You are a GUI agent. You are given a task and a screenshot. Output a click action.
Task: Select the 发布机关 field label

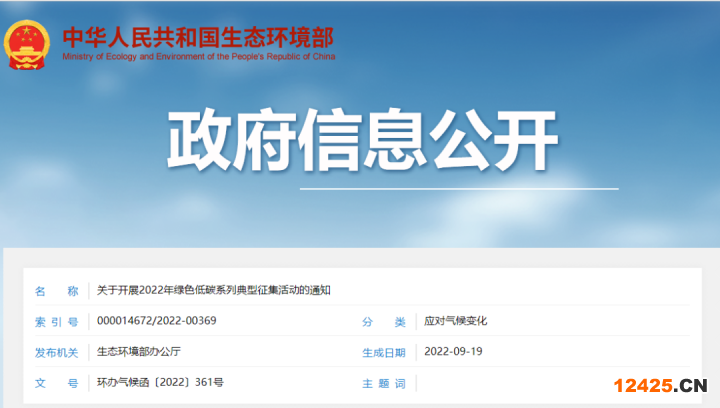click(56, 352)
